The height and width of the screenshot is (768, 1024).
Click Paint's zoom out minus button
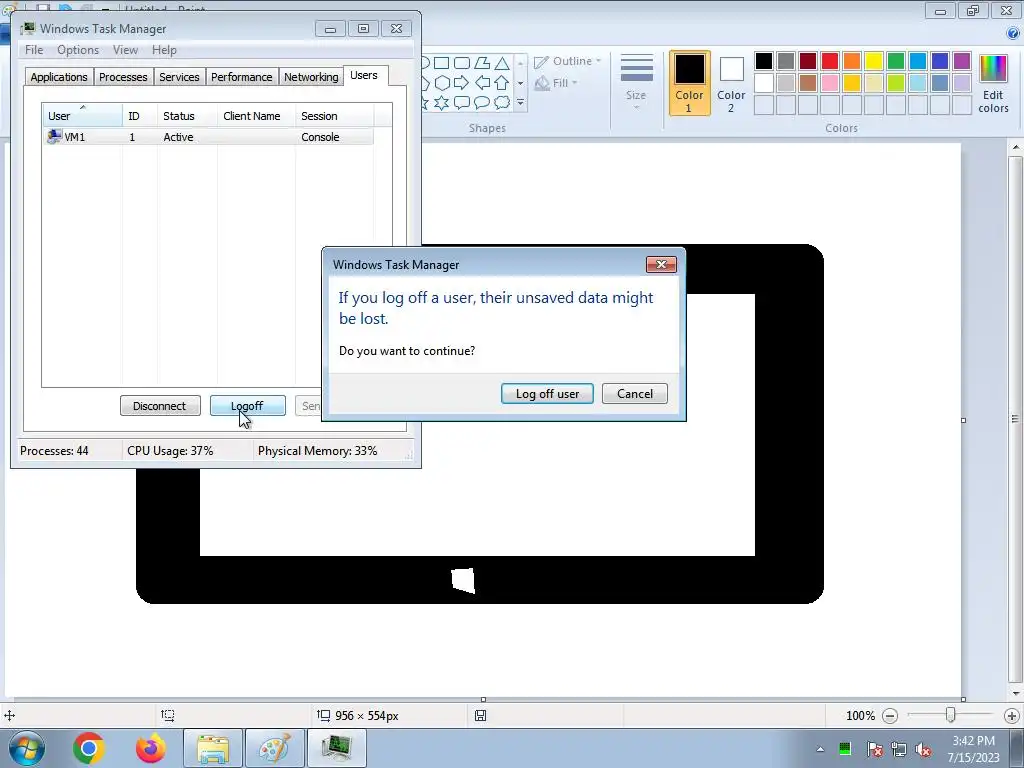click(x=889, y=716)
